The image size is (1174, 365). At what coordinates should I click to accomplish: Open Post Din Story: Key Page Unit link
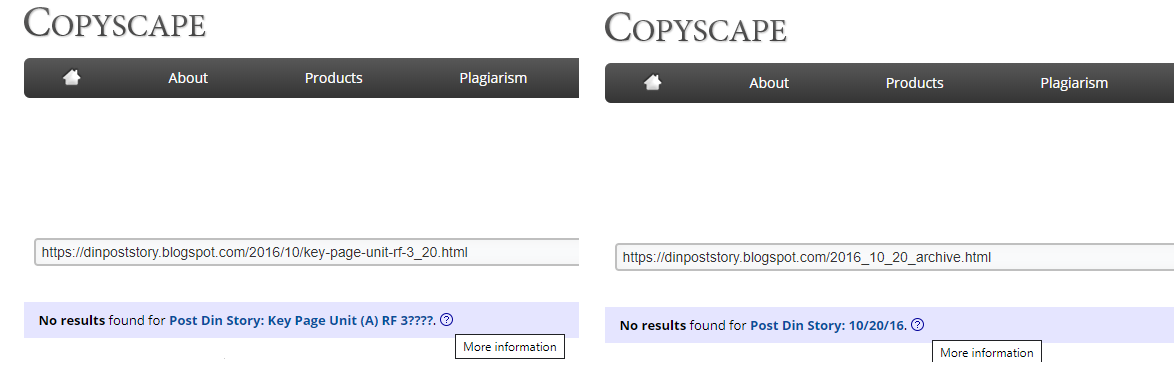click(302, 320)
